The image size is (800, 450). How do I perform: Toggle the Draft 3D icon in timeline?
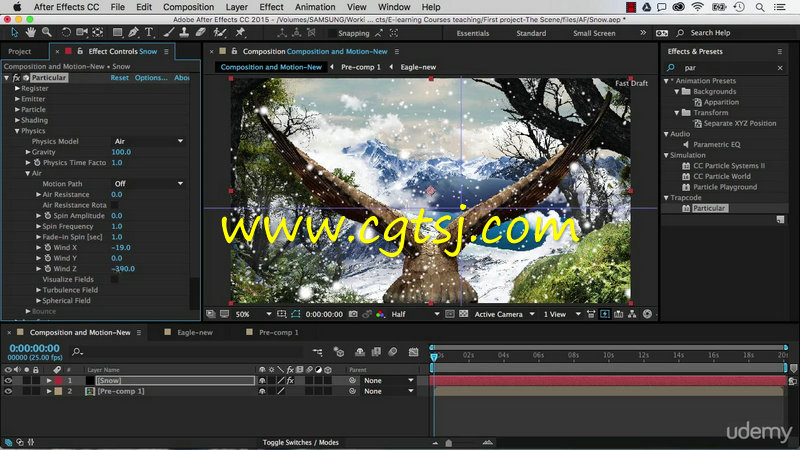point(339,352)
